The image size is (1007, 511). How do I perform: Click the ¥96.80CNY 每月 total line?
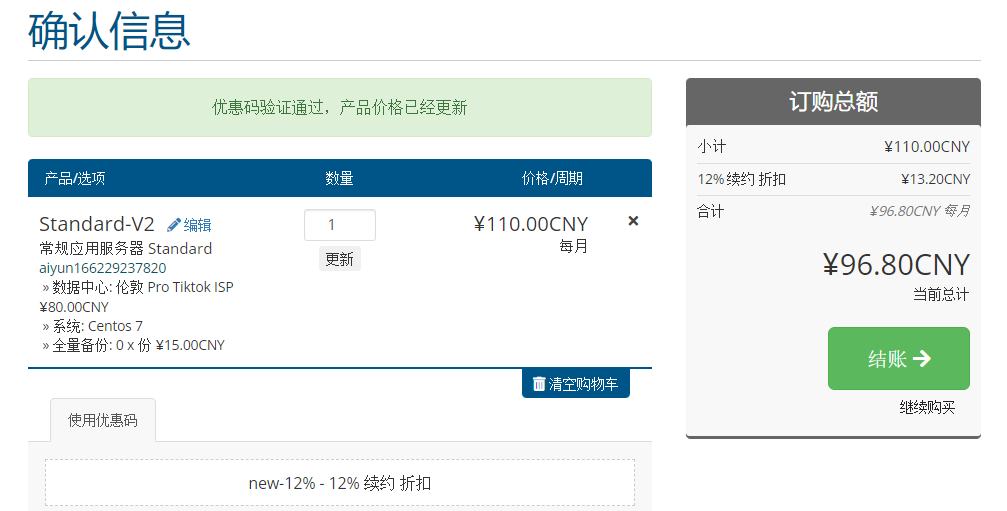tap(920, 211)
